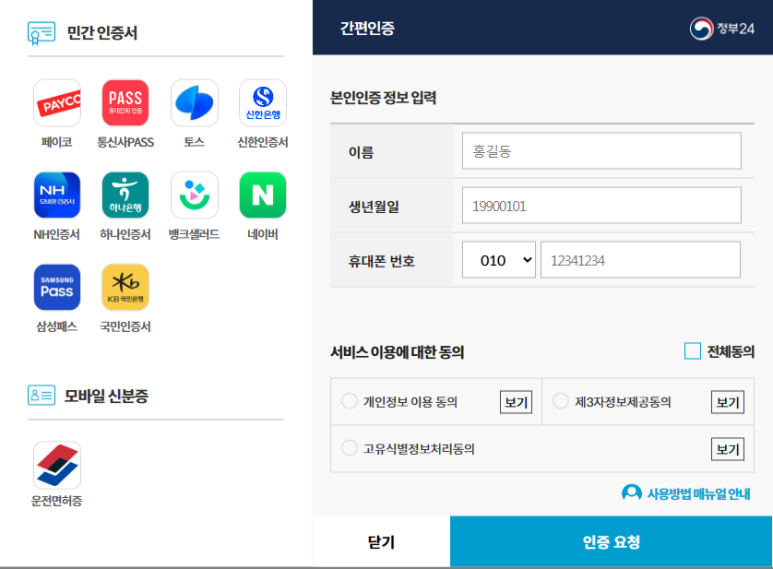Click the 하나인증서 label text

125,234
